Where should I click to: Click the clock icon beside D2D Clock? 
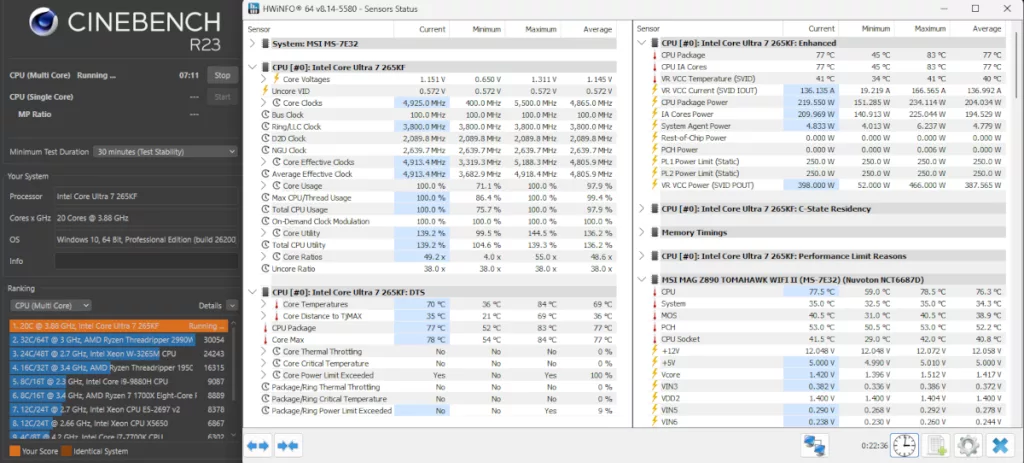[x=265, y=138]
